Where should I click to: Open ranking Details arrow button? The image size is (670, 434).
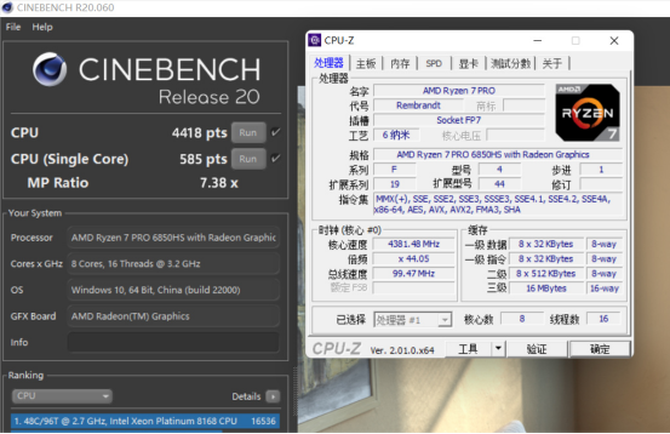(x=273, y=396)
